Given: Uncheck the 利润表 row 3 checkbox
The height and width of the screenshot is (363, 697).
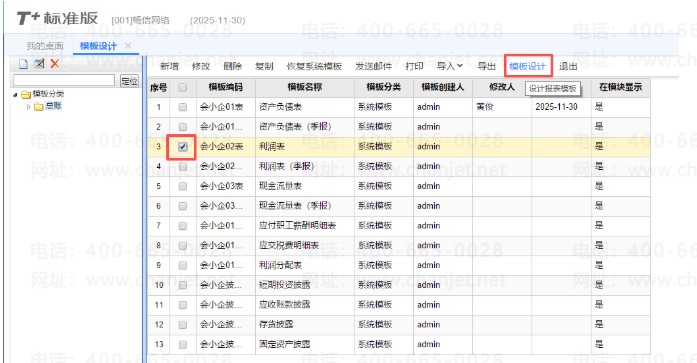Looking at the screenshot, I should coord(183,147).
